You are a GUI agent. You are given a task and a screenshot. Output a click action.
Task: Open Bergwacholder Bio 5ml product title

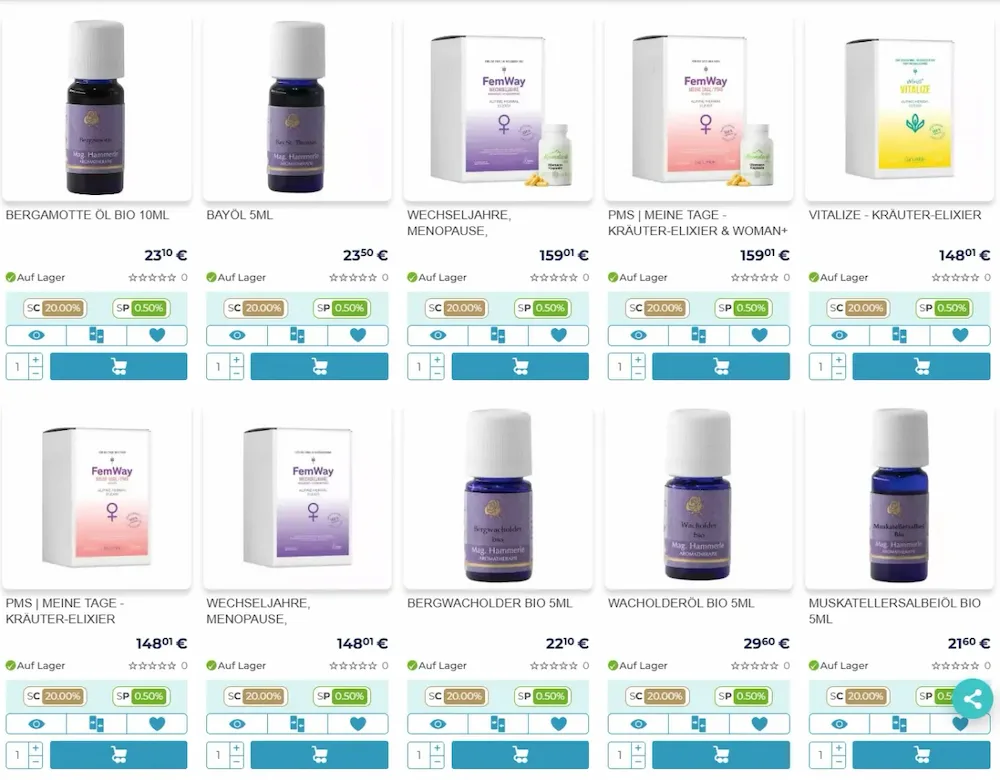point(490,603)
